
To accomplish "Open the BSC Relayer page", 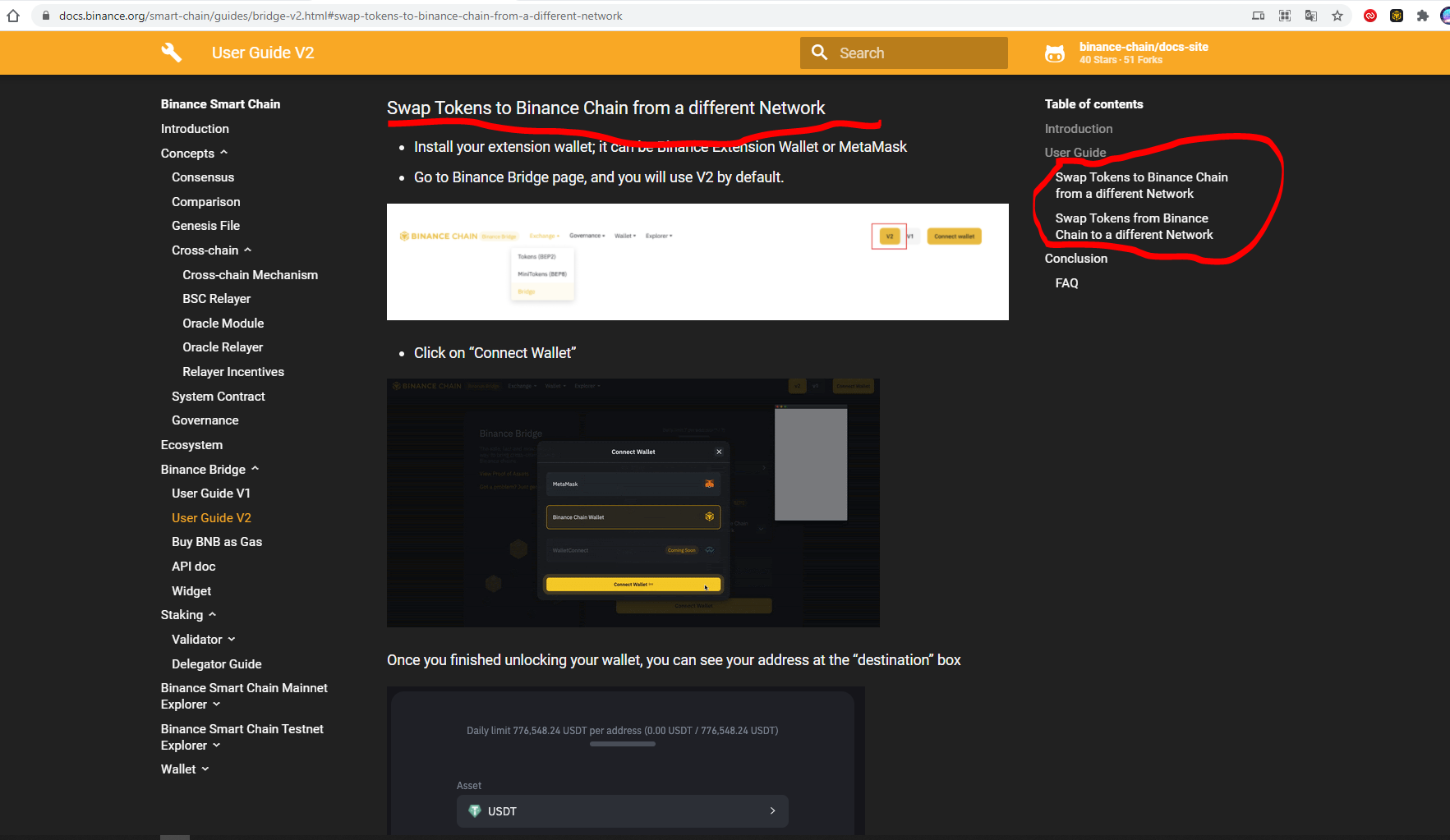I will (x=217, y=299).
